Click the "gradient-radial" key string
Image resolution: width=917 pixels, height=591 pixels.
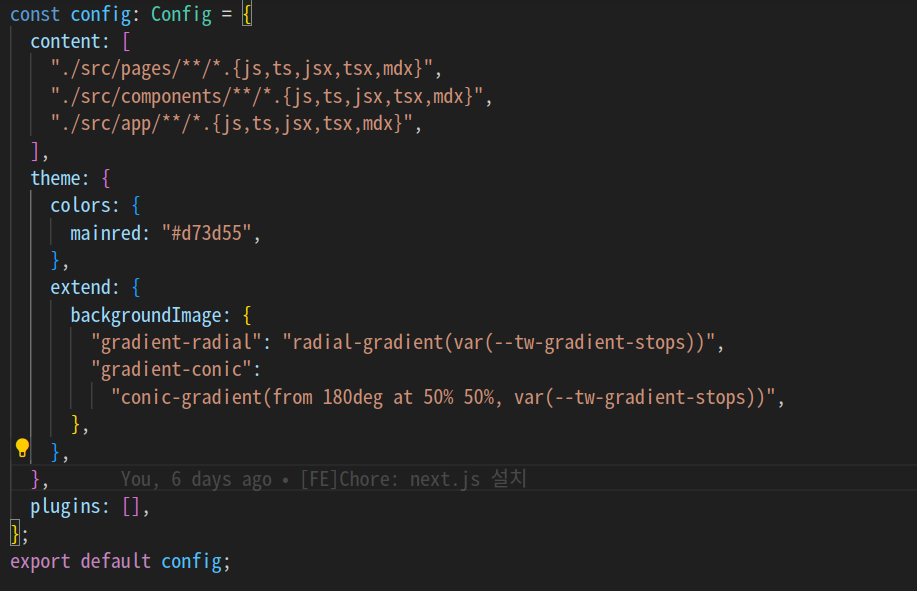pos(176,343)
